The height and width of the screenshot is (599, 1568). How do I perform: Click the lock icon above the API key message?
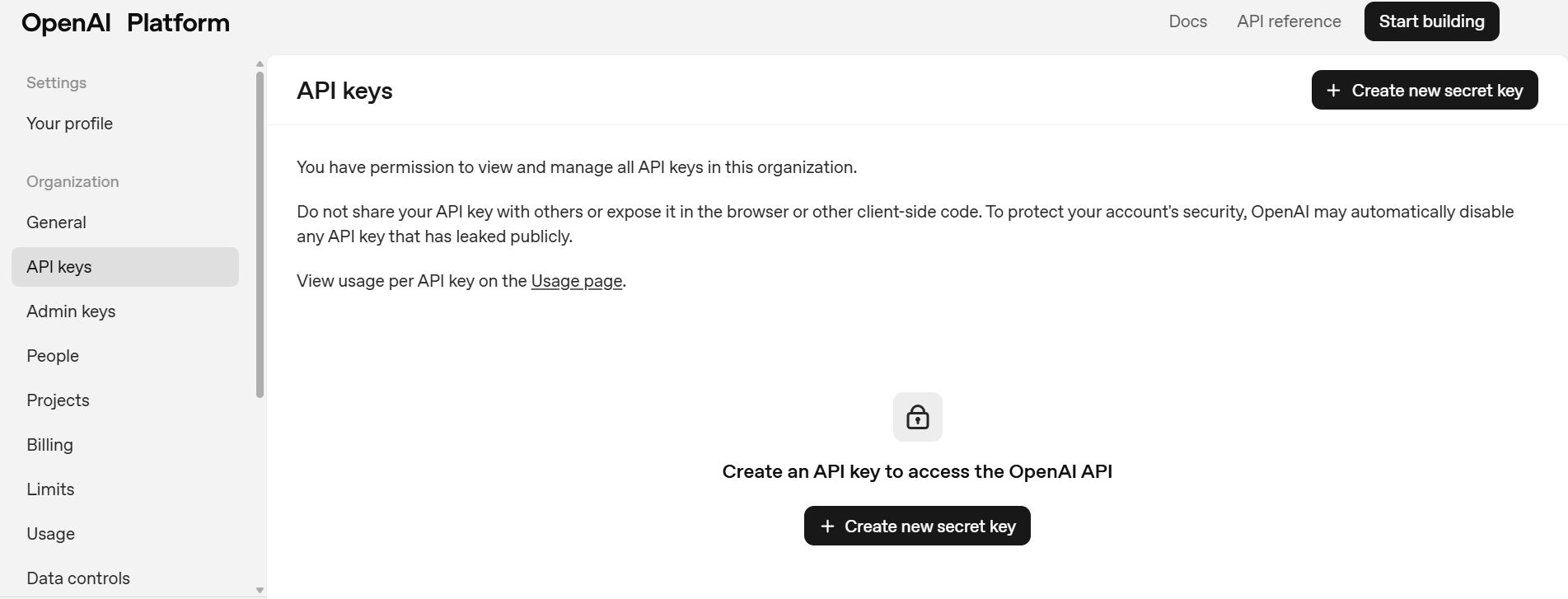[916, 417]
